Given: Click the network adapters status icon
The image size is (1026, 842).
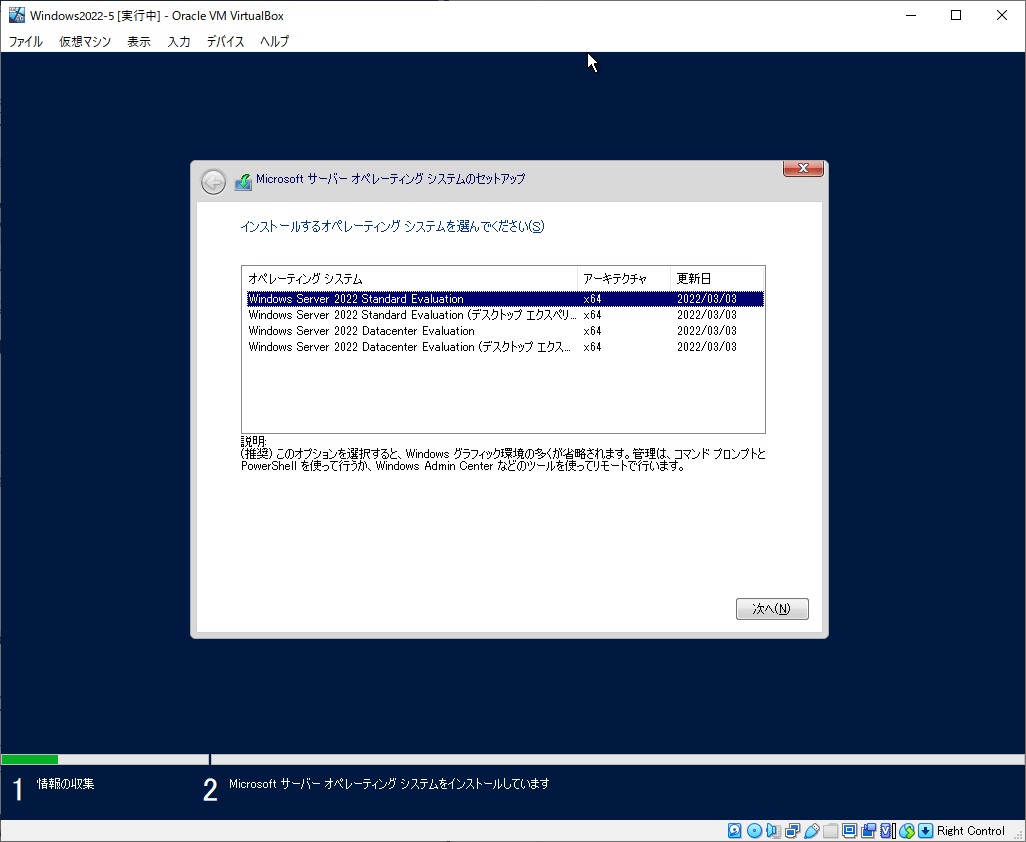Looking at the screenshot, I should [x=792, y=831].
